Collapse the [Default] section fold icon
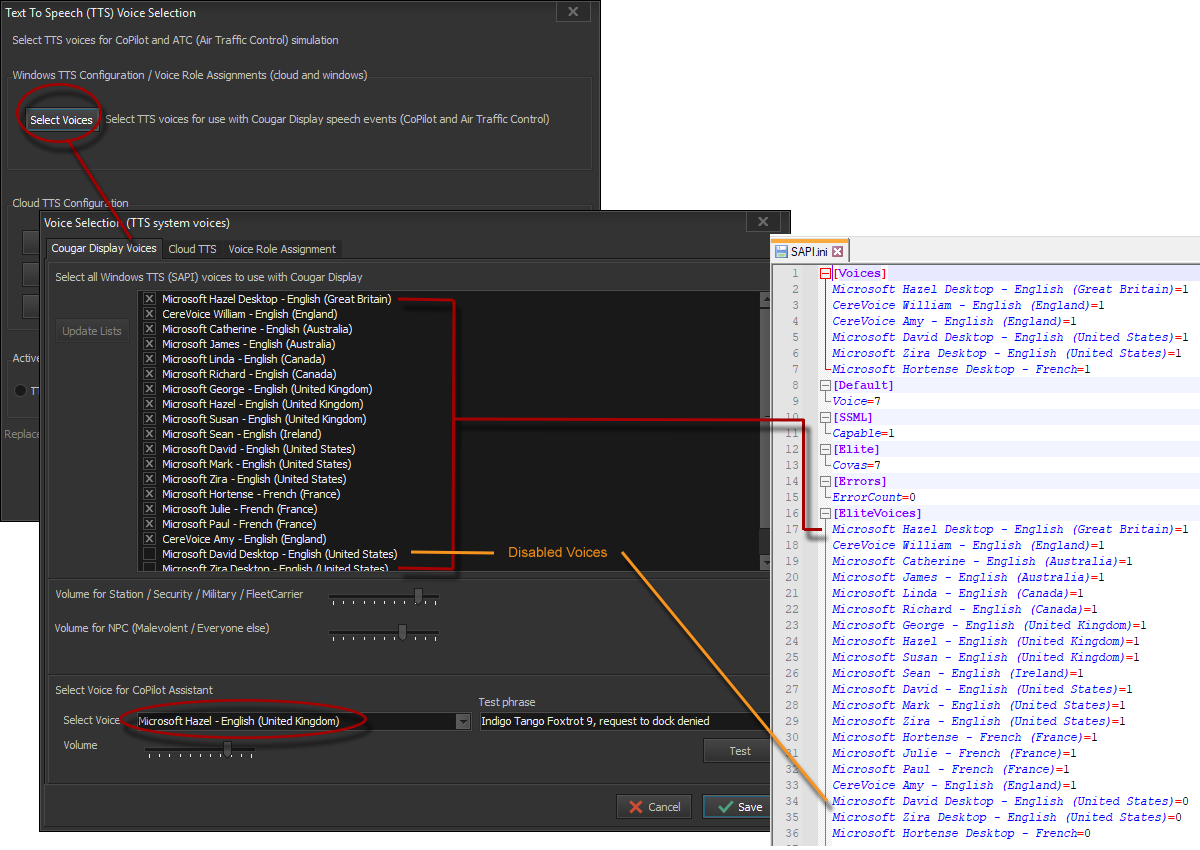This screenshot has height=850, width=1200. (x=825, y=385)
